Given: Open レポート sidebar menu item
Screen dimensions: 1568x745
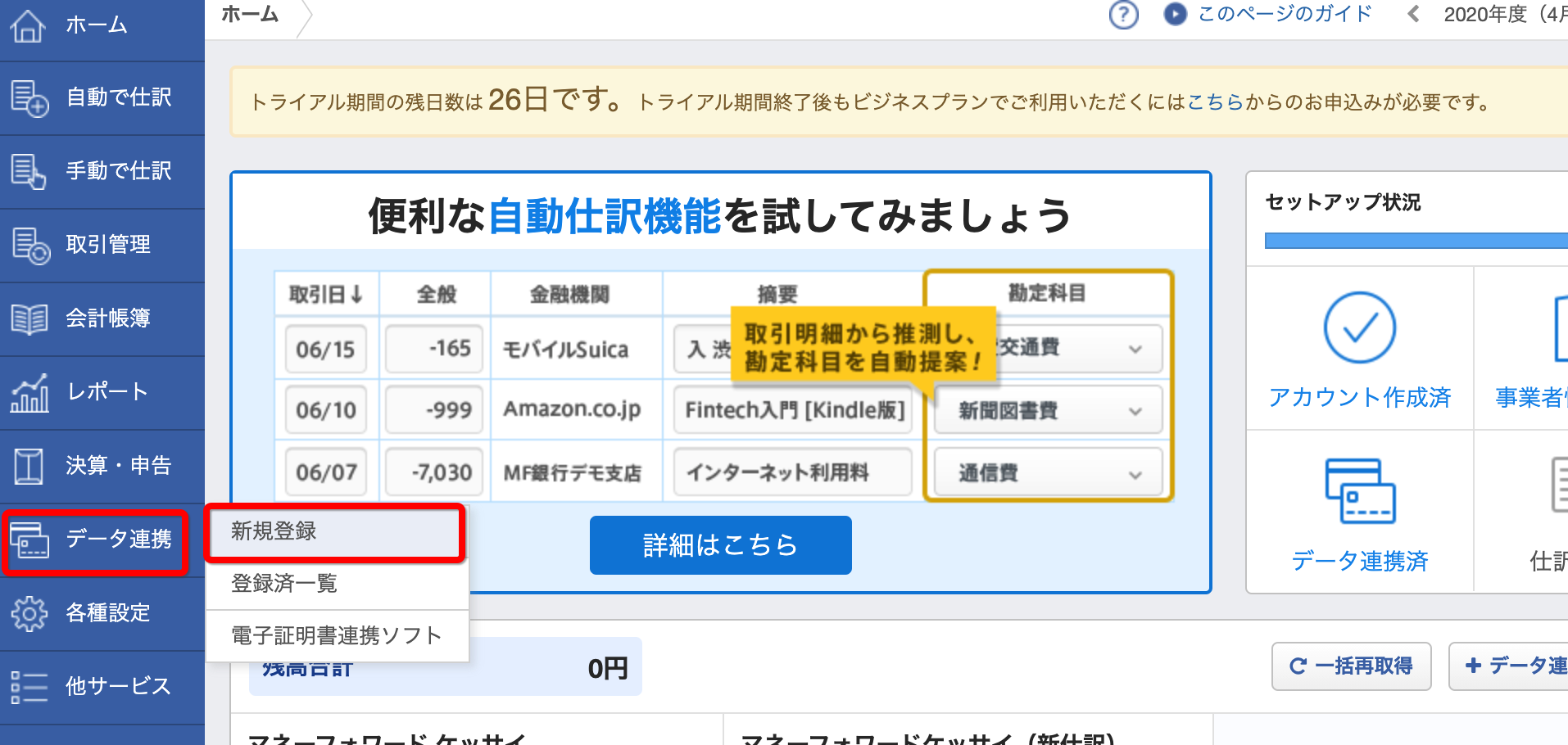Looking at the screenshot, I should pyautogui.click(x=102, y=393).
